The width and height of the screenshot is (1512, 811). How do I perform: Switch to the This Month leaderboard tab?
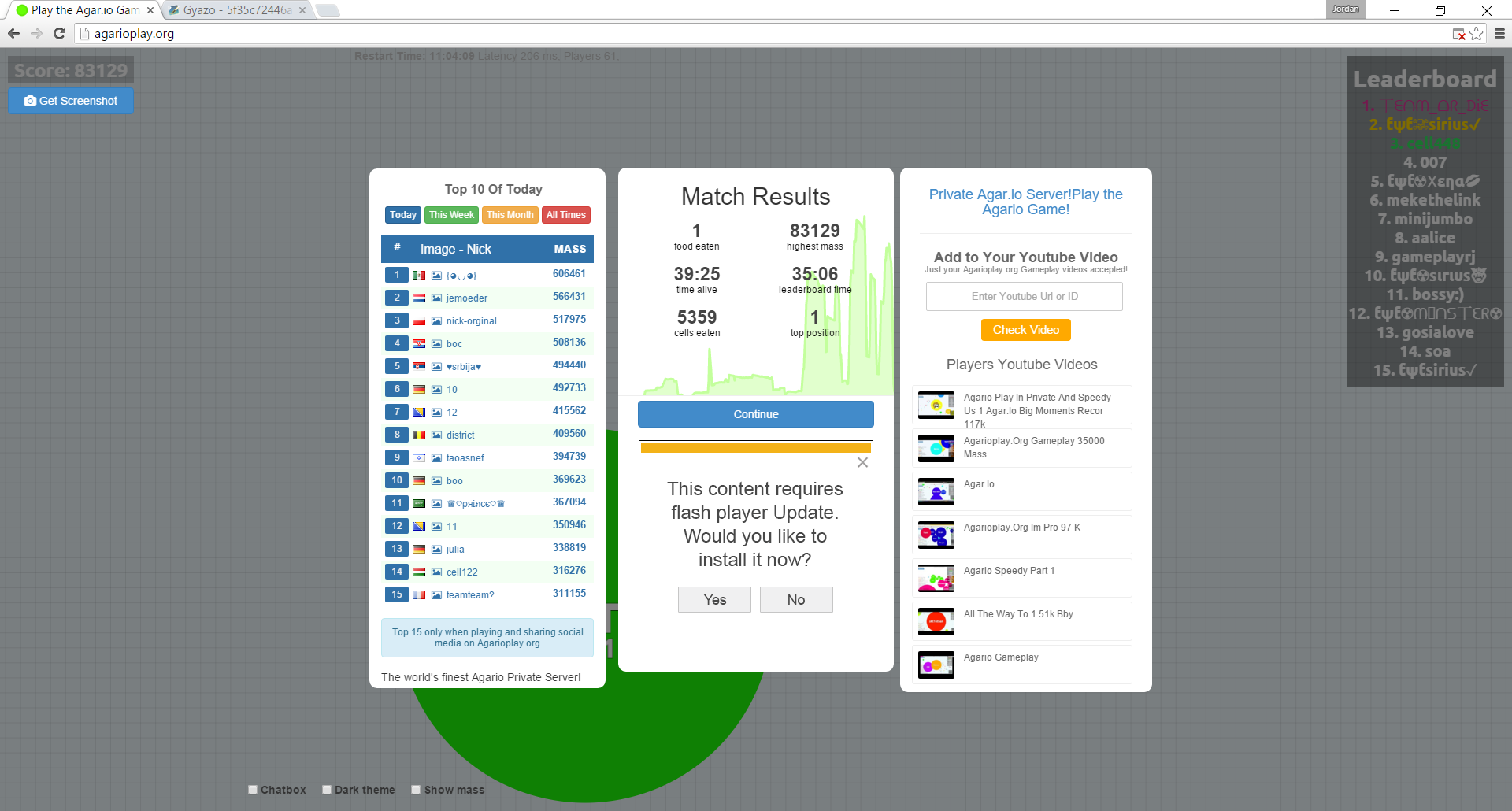(x=510, y=215)
